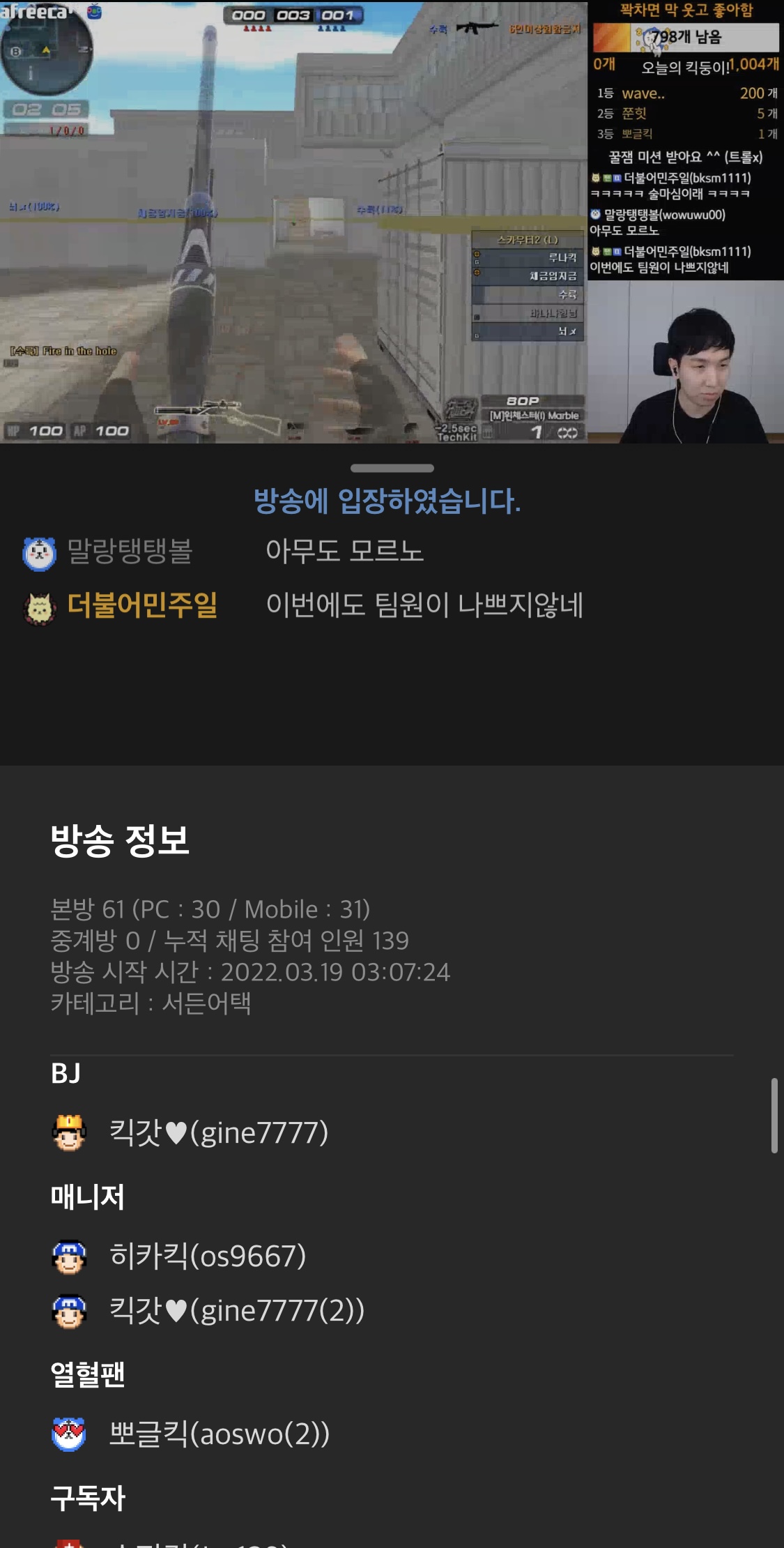Click the viewer list scrollbar
Screen dimensions: 784x1548
[774, 1116]
